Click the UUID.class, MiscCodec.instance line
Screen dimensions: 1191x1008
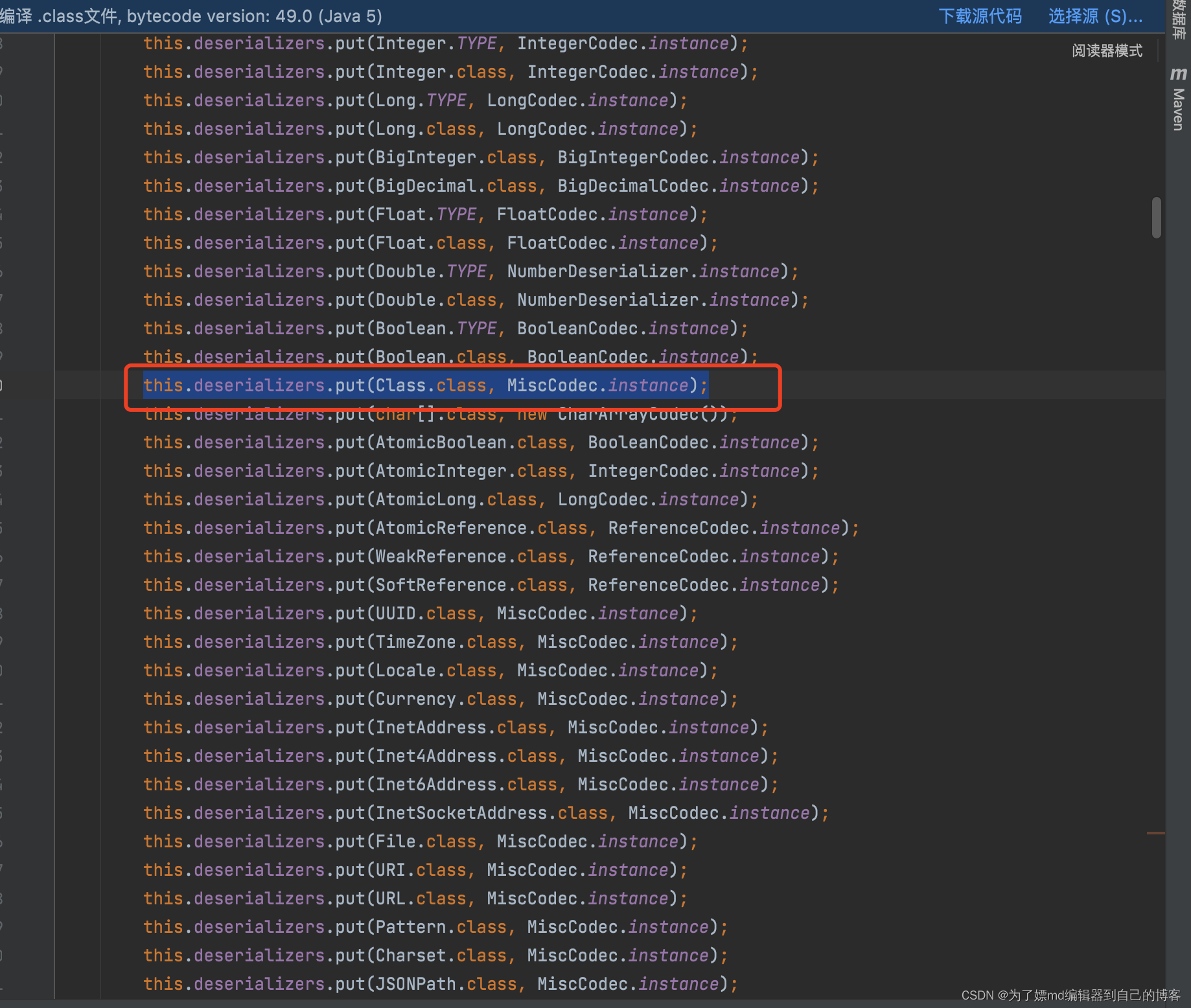pos(421,613)
